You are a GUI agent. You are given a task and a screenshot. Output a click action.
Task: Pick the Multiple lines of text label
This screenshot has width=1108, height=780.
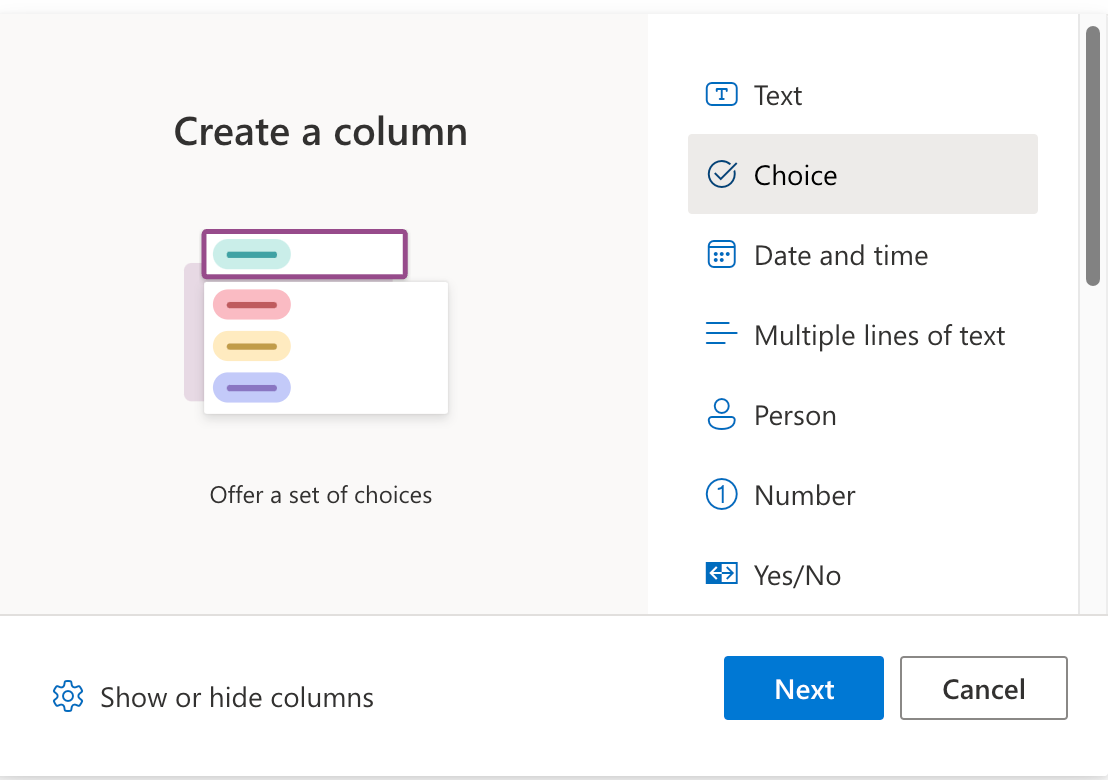pos(879,335)
